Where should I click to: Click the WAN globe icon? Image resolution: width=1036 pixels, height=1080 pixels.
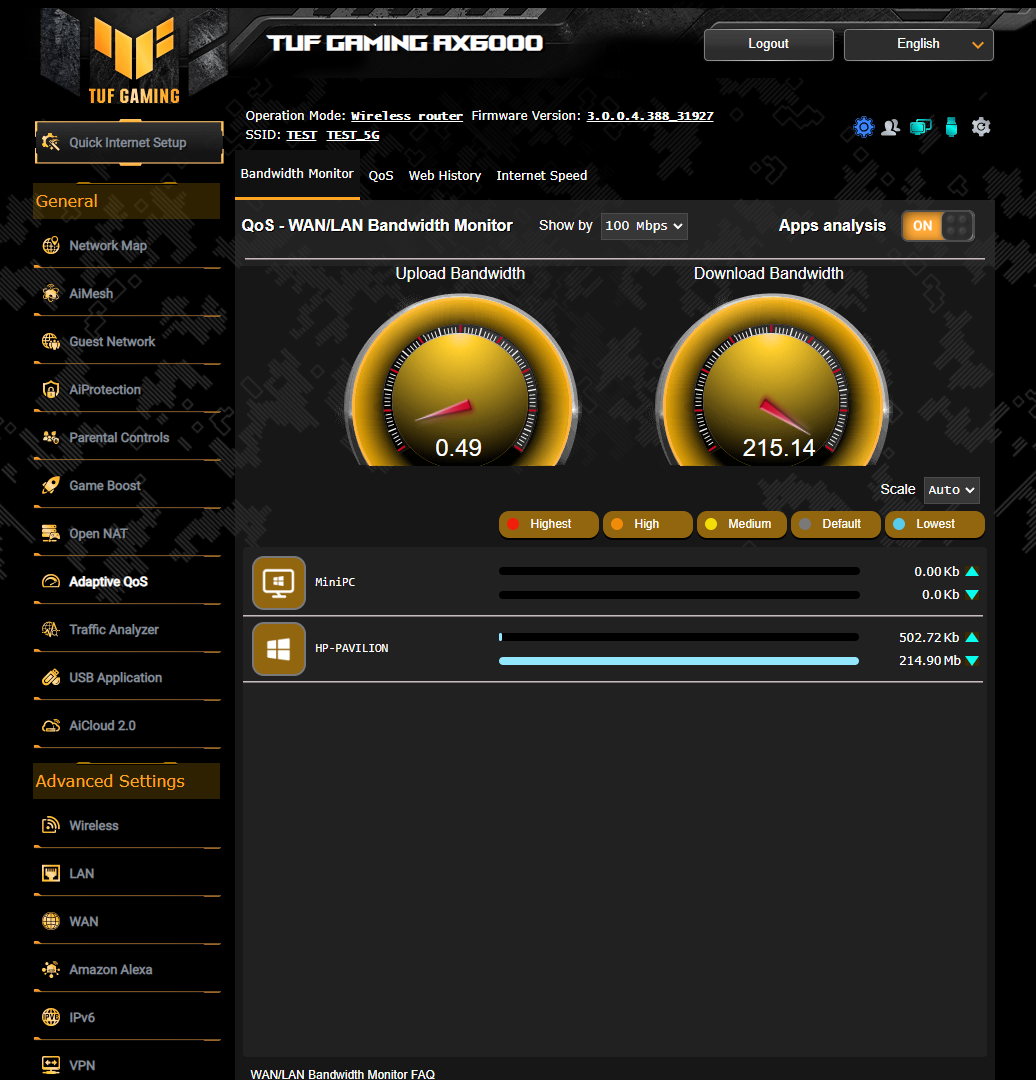click(51, 922)
